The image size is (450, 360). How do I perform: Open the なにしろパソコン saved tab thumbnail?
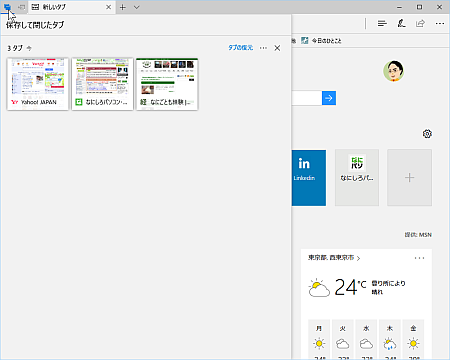102,84
